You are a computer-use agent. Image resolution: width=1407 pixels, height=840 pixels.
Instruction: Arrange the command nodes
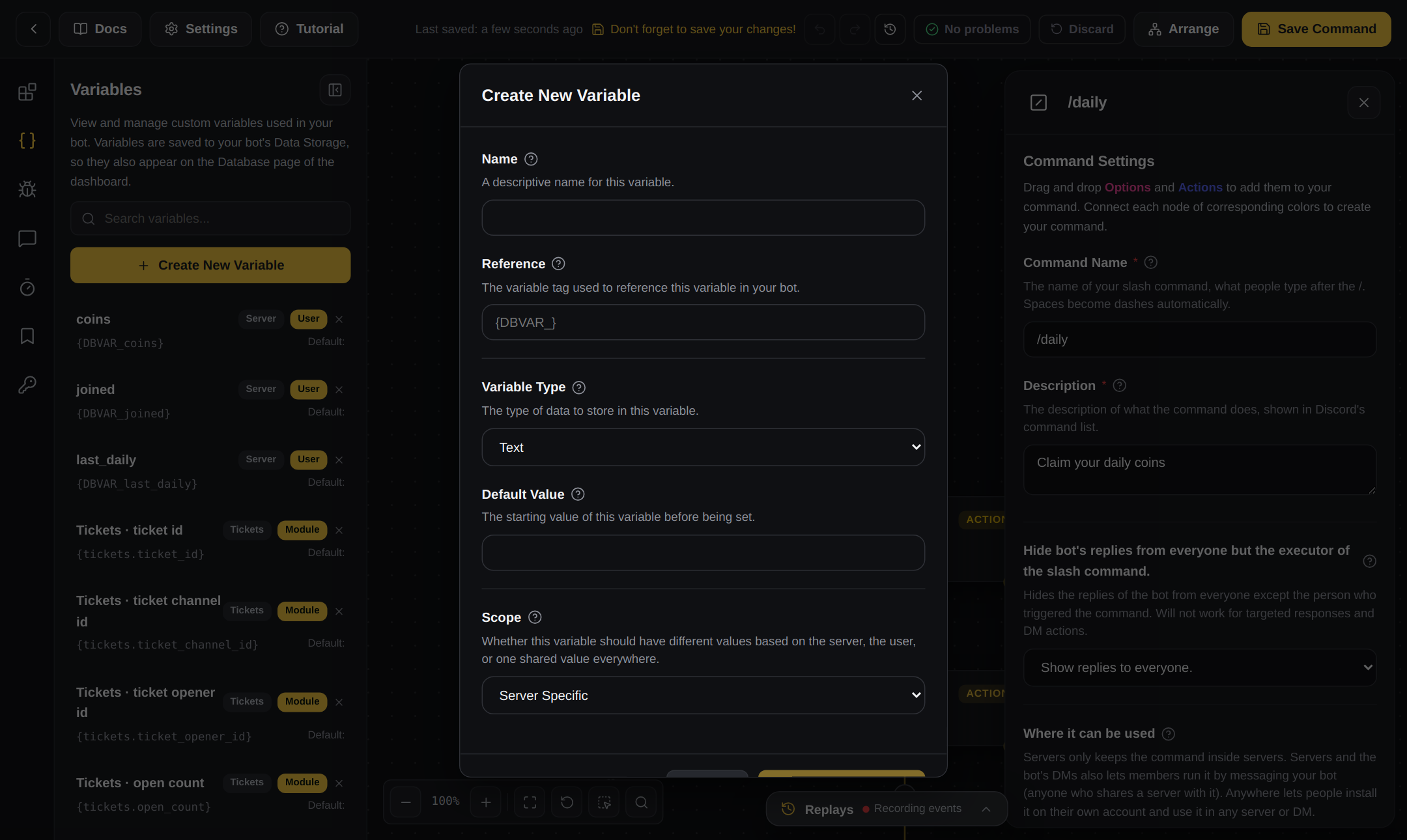[1184, 29]
